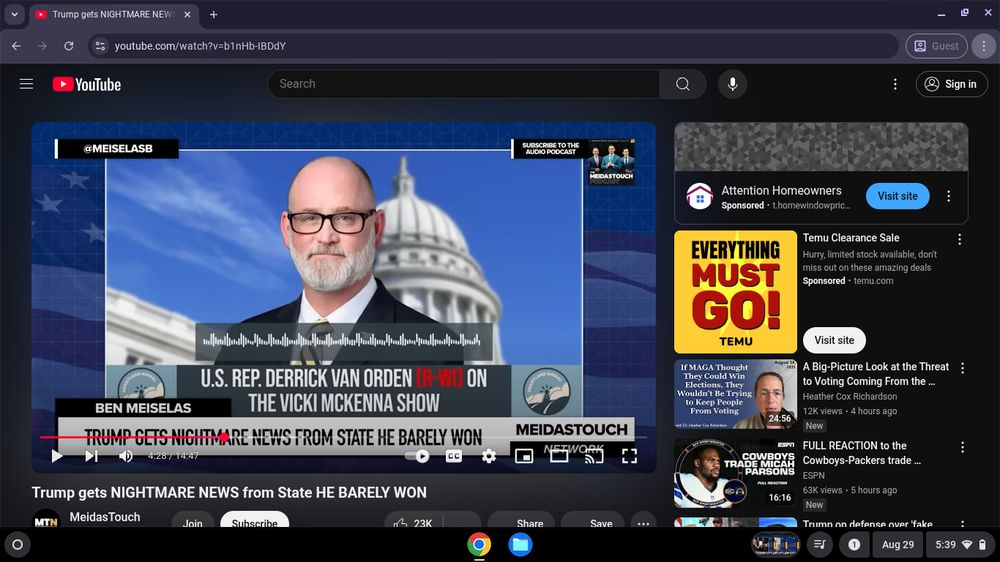Visit the Temu Clearance Sale site
The width and height of the screenshot is (1000, 562).
coord(834,340)
